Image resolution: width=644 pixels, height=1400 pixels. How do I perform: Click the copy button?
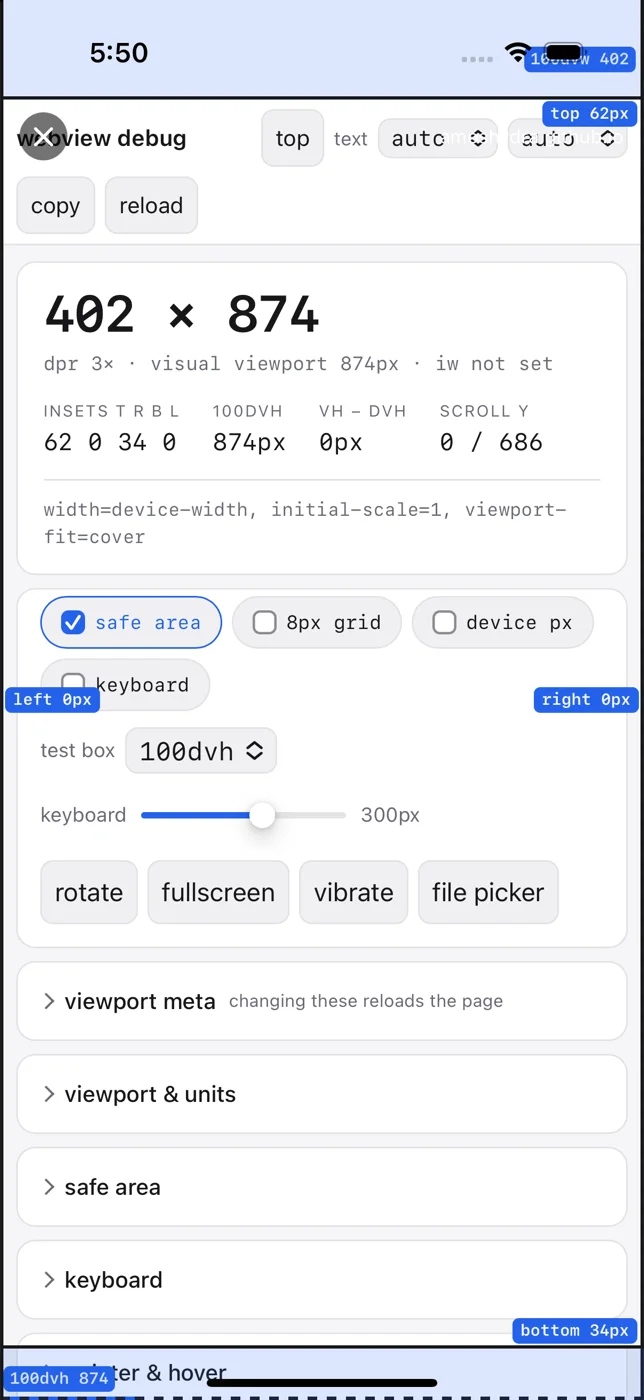[55, 205]
